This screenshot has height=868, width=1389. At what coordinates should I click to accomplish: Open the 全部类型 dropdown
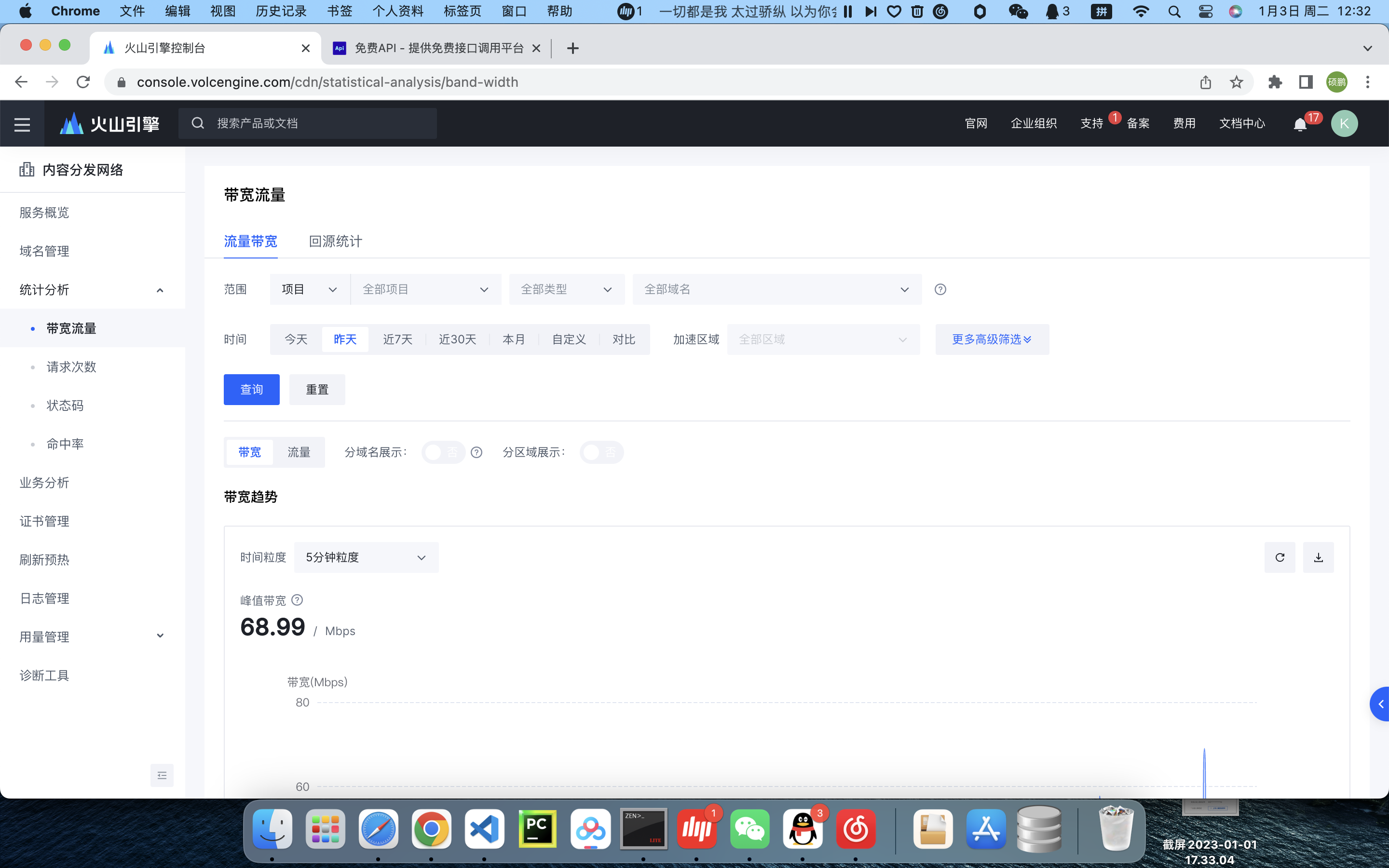point(567,289)
